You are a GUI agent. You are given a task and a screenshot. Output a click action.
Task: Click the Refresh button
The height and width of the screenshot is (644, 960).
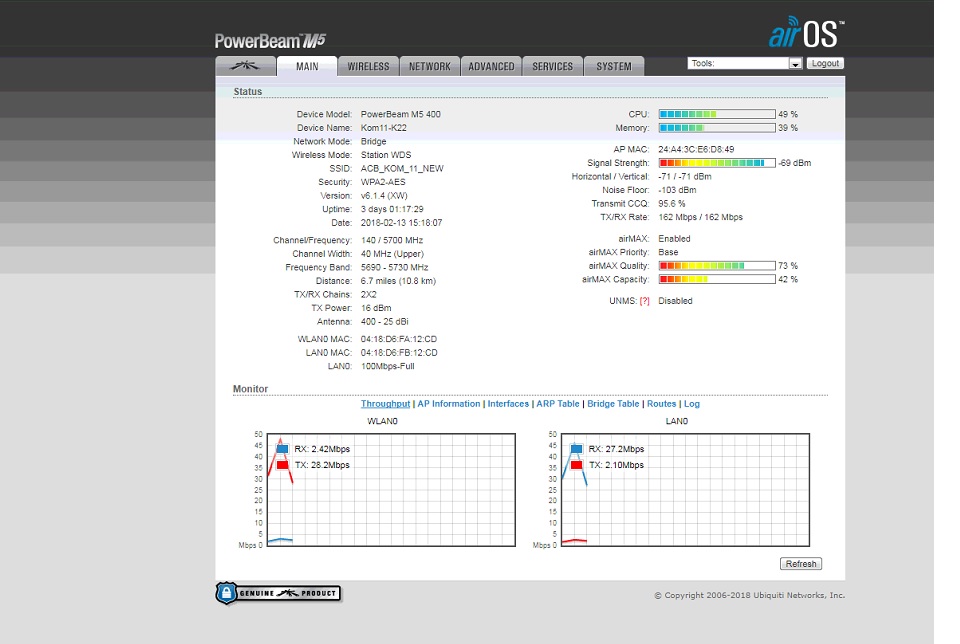[801, 564]
